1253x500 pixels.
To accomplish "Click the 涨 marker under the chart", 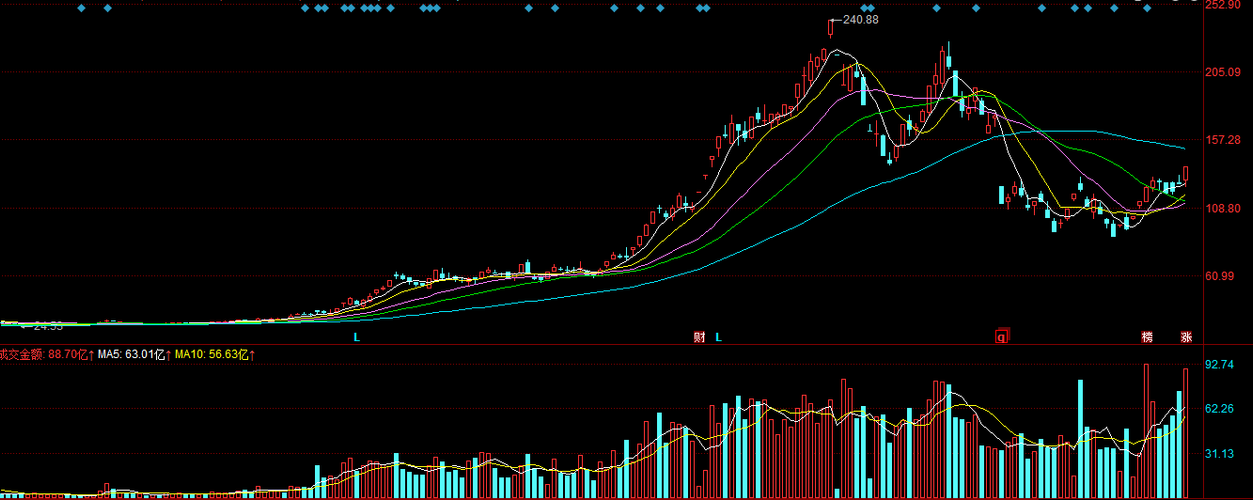I will click(1186, 337).
